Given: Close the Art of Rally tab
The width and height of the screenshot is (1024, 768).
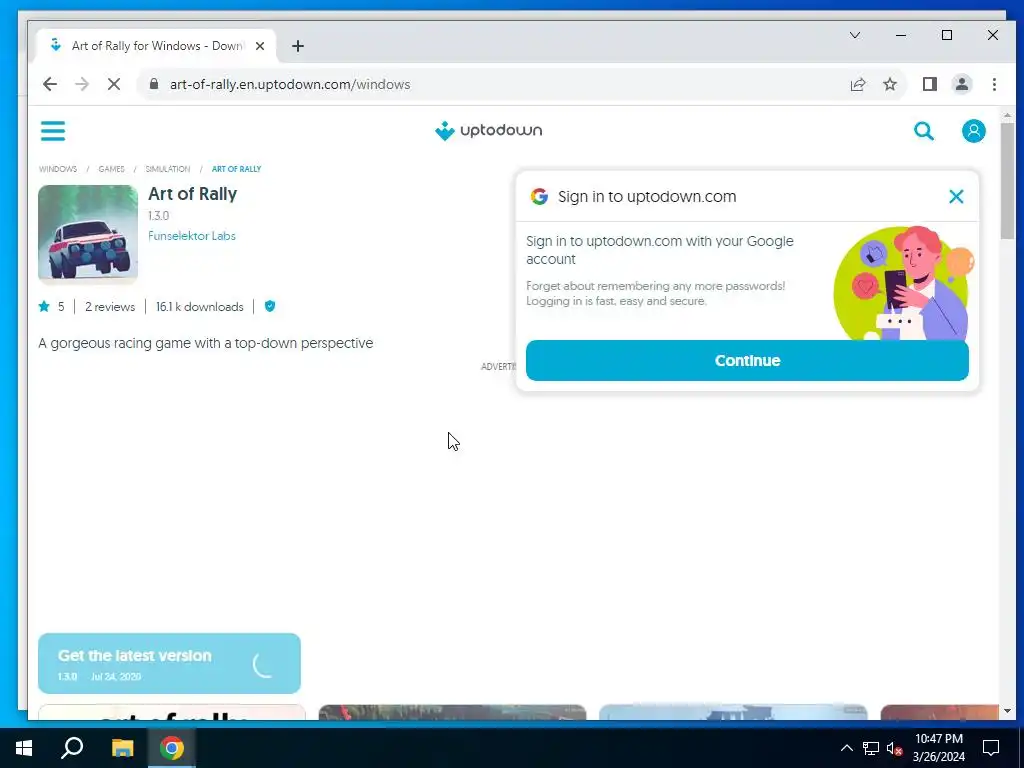Looking at the screenshot, I should click(260, 46).
